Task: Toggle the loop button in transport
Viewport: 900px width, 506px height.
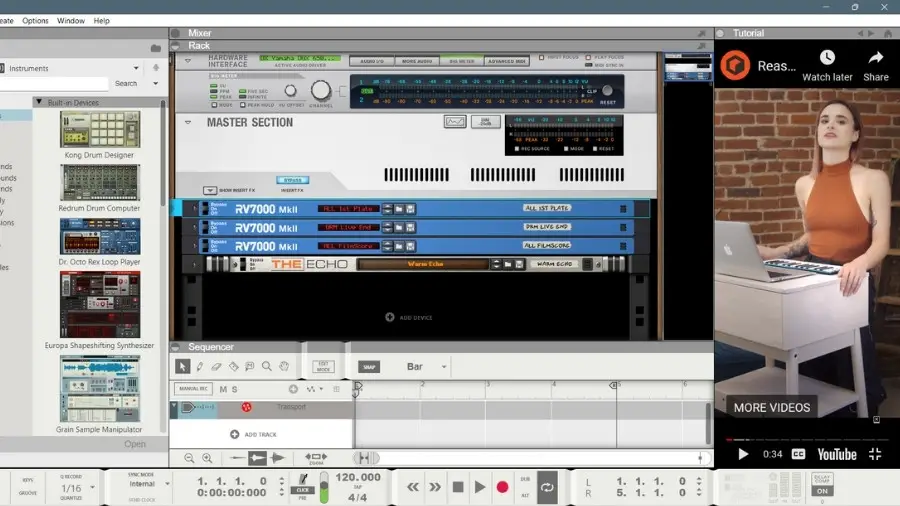Action: click(x=547, y=487)
